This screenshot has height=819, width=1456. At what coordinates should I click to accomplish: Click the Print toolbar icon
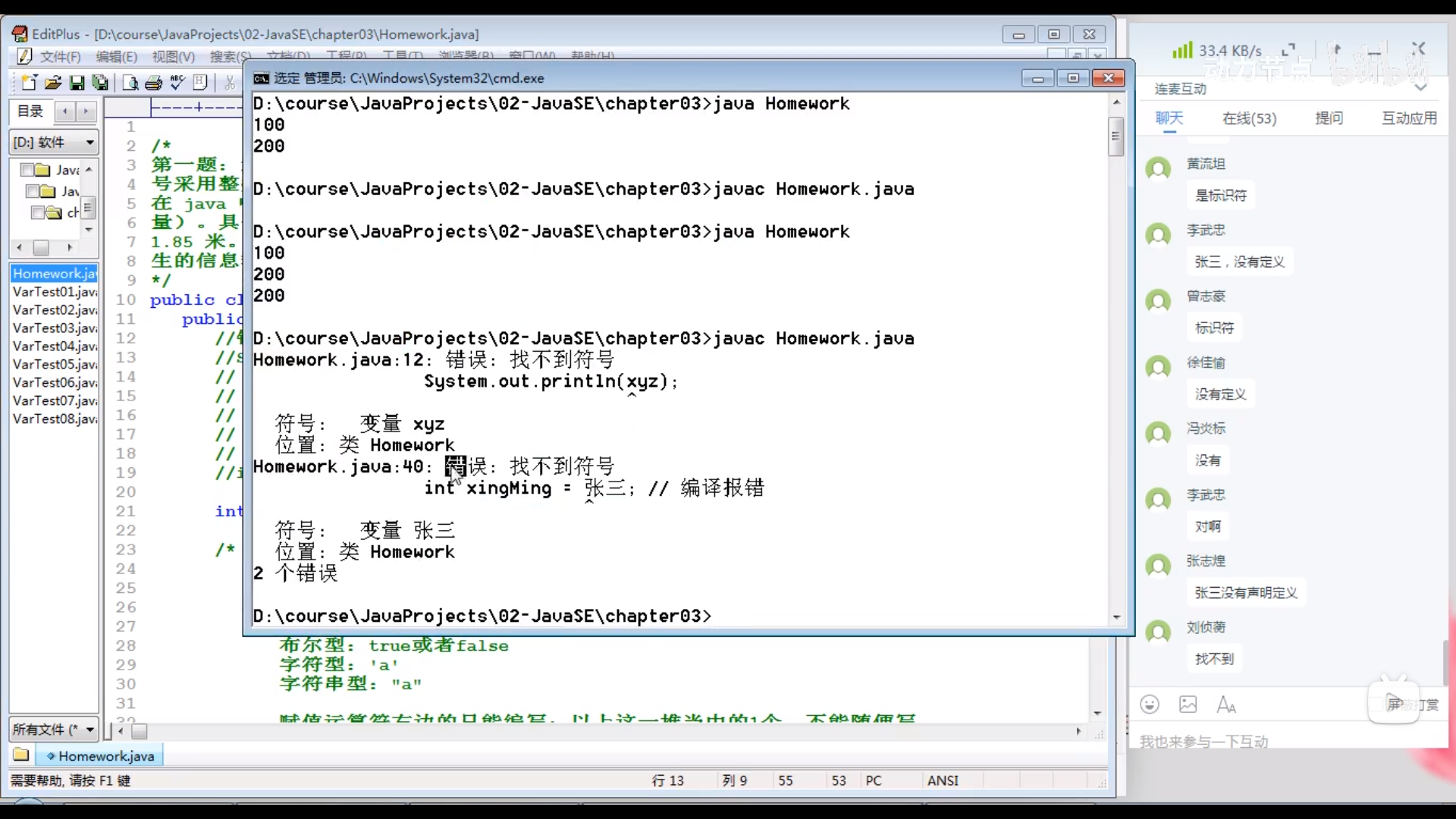[154, 83]
